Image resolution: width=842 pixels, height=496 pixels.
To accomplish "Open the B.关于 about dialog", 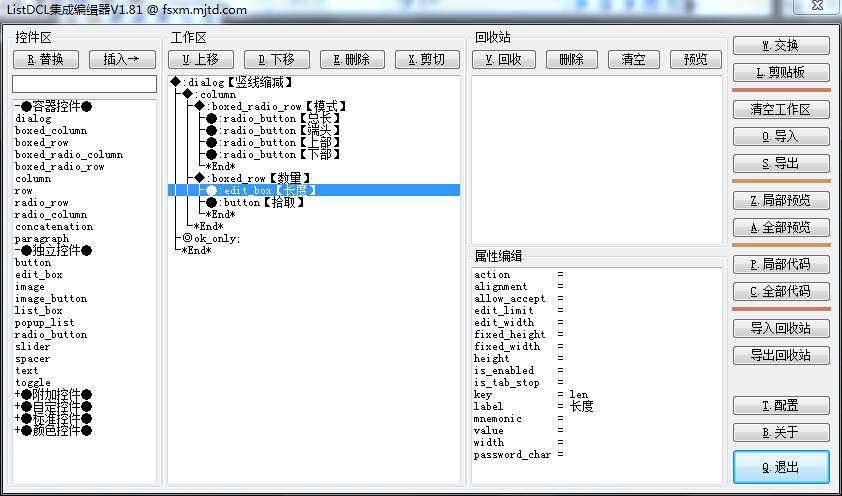I will (781, 432).
